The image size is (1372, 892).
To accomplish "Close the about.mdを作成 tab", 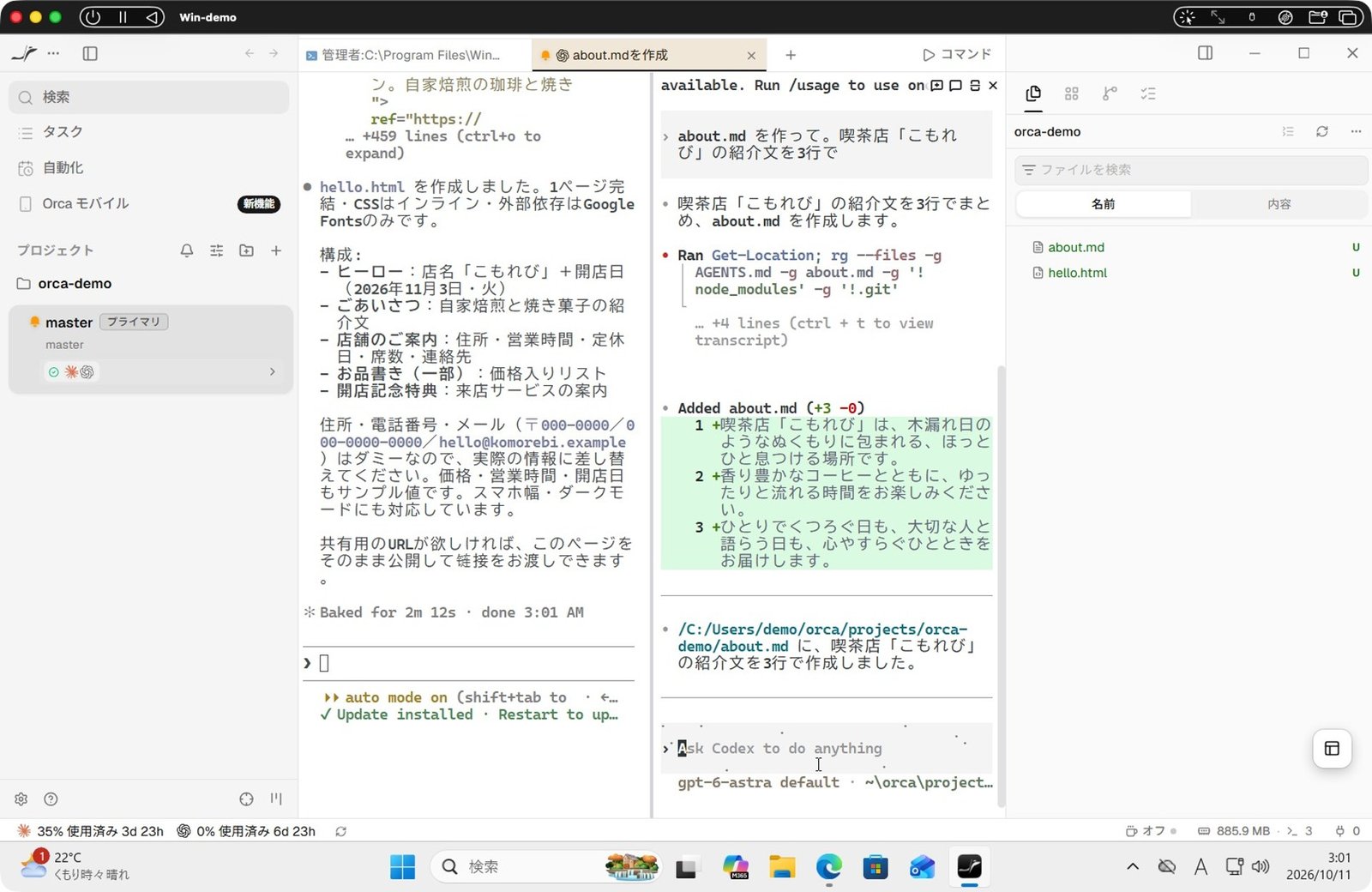I will (x=752, y=55).
